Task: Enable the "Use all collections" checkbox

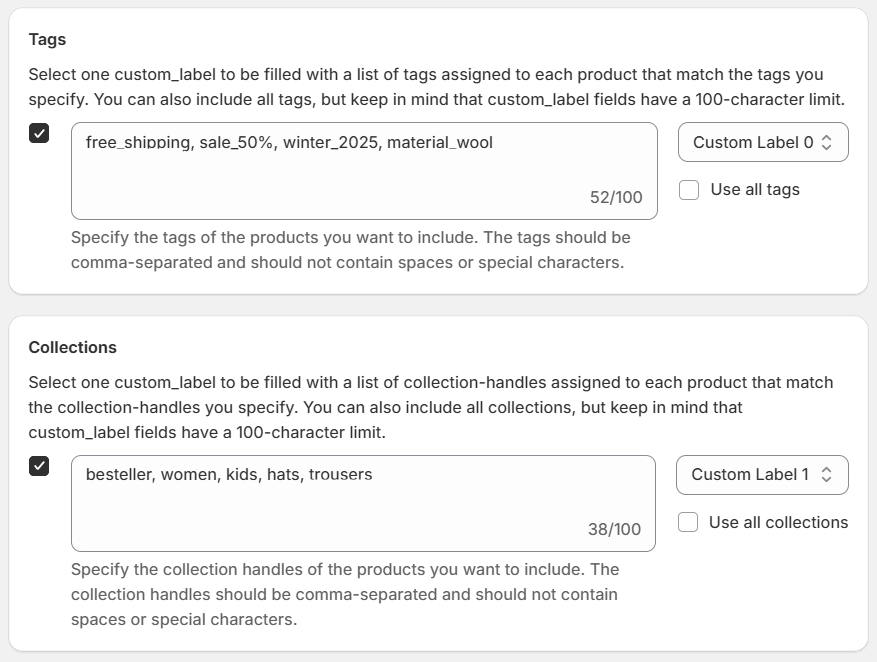Action: click(688, 522)
